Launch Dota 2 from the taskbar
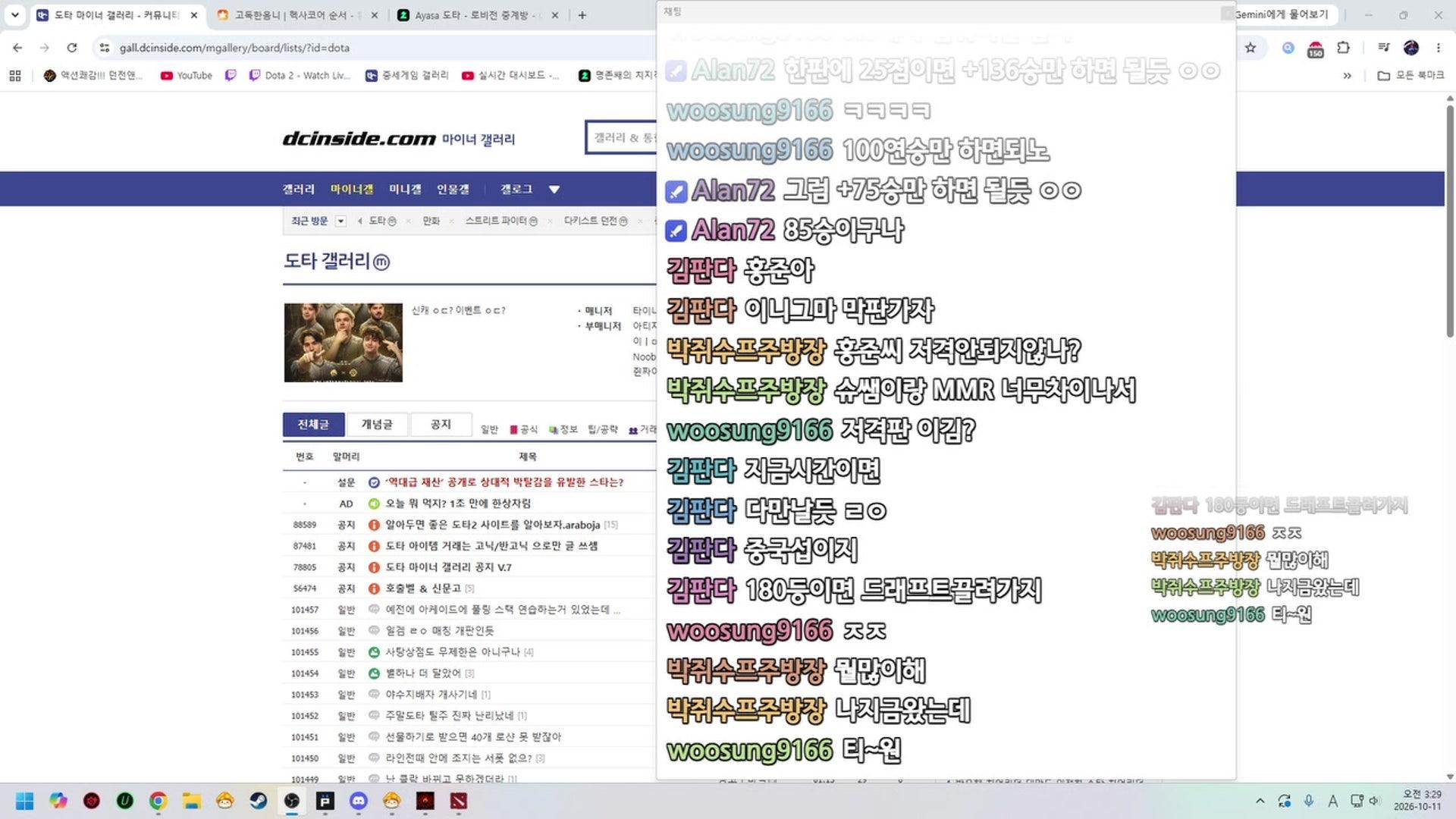Viewport: 1456px width, 819px height. point(459,801)
